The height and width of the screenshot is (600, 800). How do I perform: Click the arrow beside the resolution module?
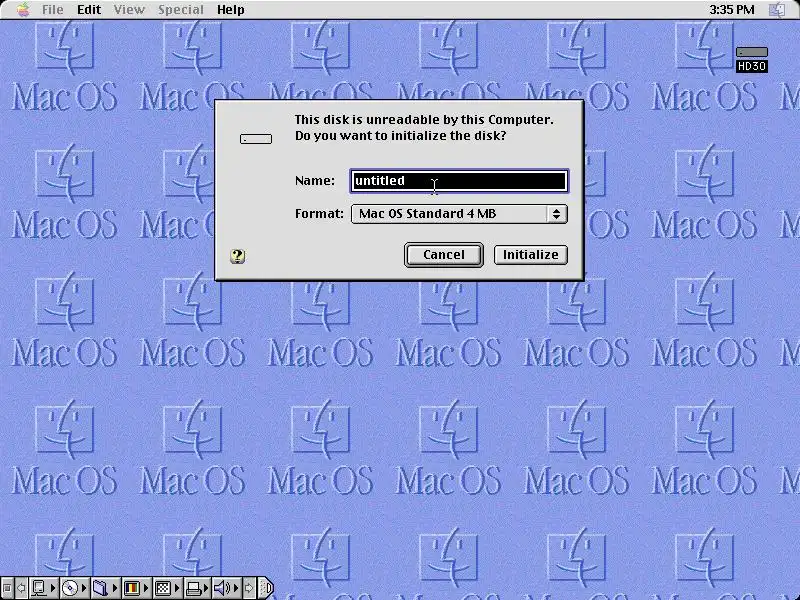click(x=177, y=588)
